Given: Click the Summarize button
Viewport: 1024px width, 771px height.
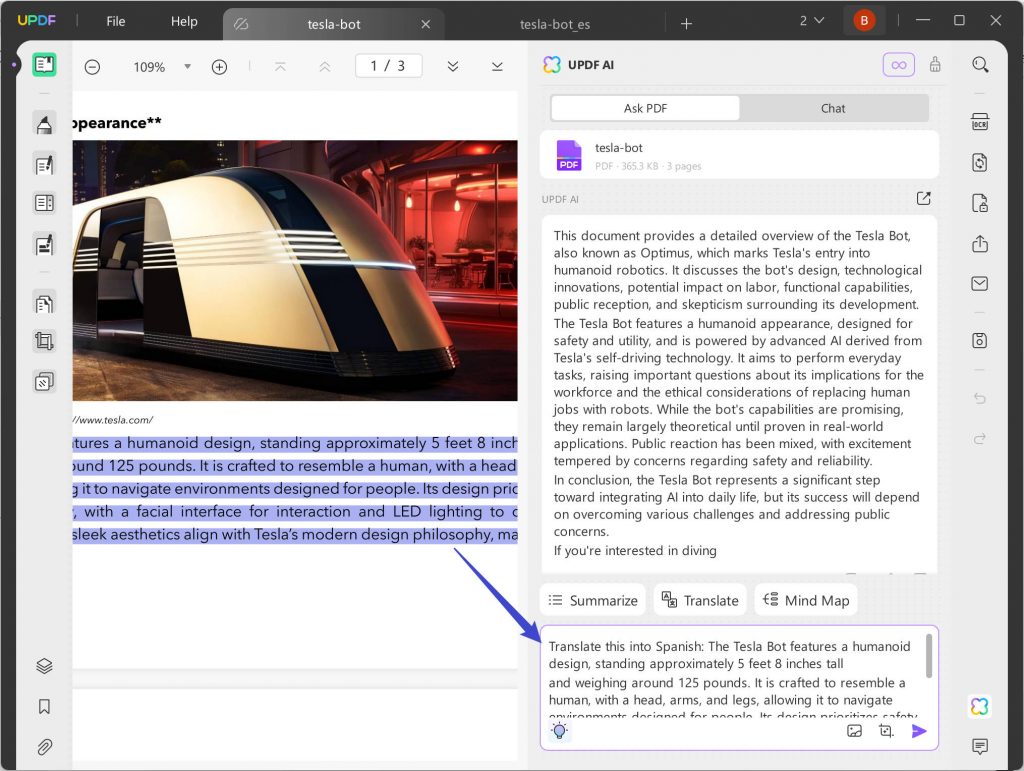Looking at the screenshot, I should tap(592, 599).
